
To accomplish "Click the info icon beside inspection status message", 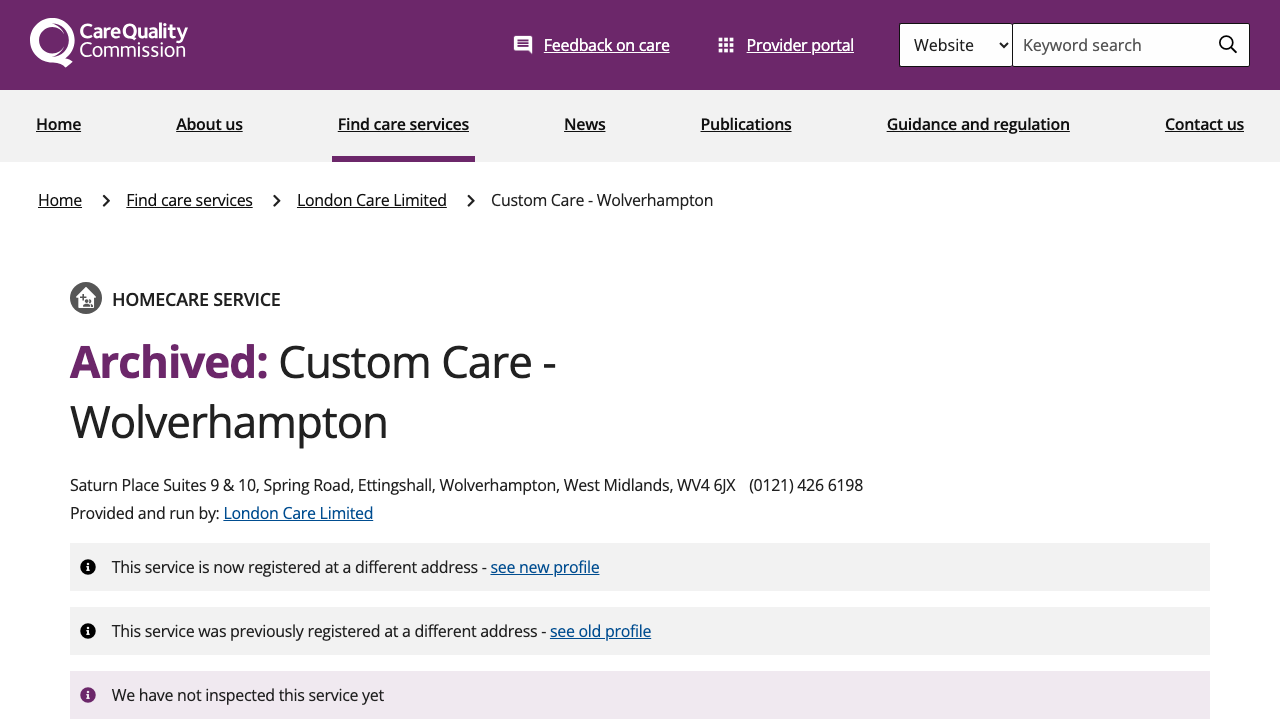I will tap(88, 694).
